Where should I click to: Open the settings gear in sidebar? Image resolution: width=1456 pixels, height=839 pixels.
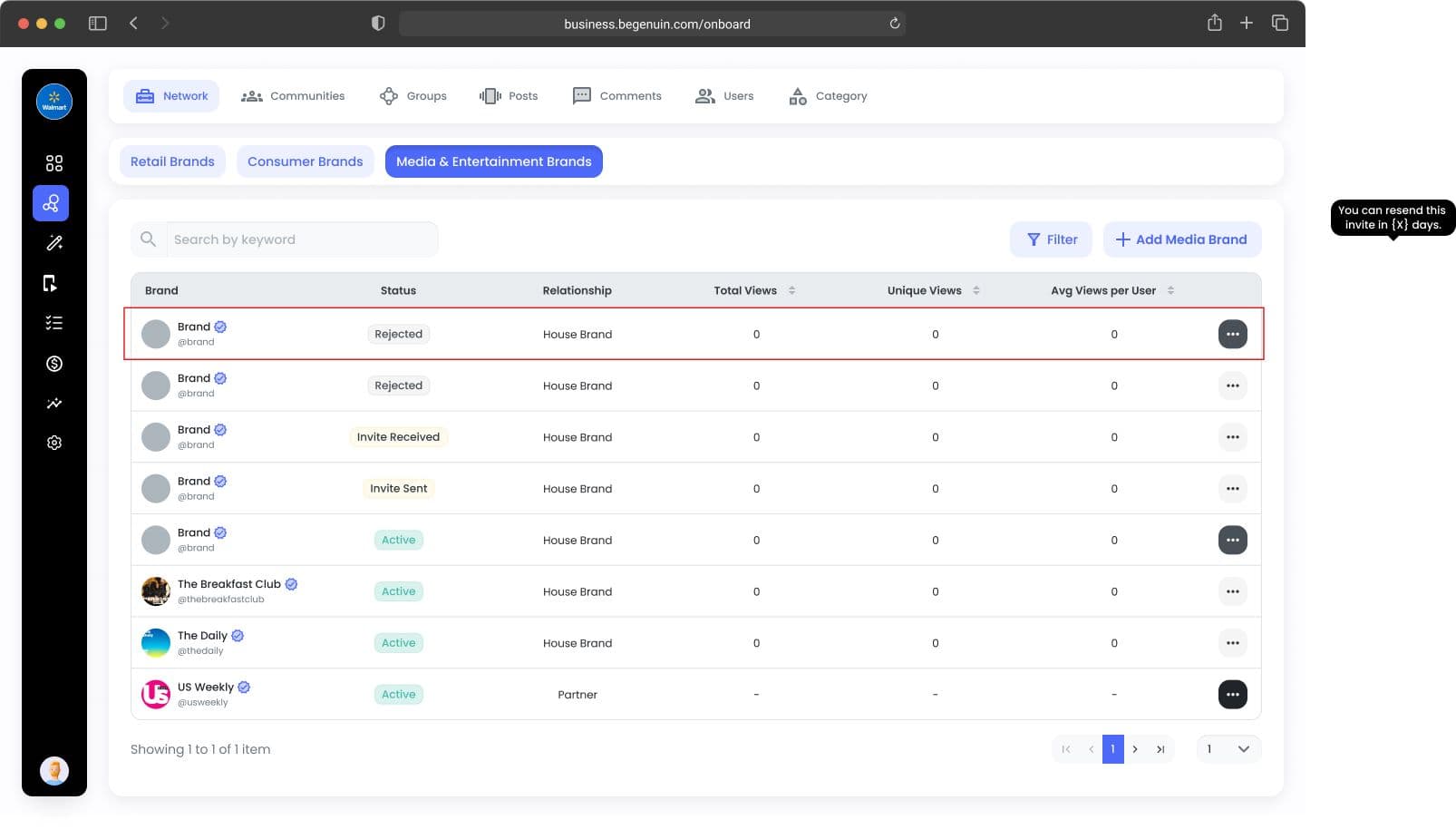click(54, 443)
